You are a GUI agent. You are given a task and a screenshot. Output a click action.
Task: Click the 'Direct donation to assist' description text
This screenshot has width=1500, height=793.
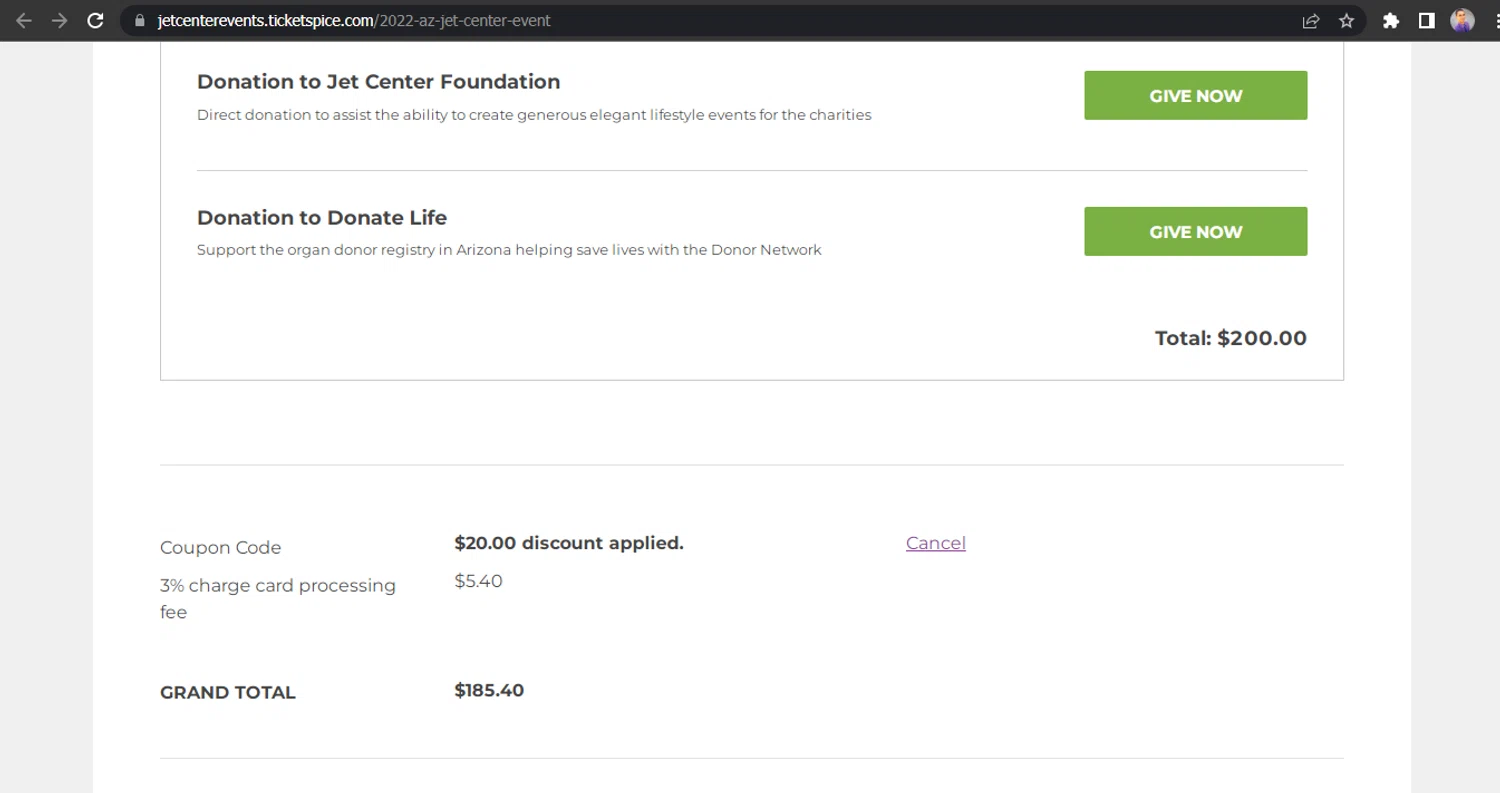[534, 115]
